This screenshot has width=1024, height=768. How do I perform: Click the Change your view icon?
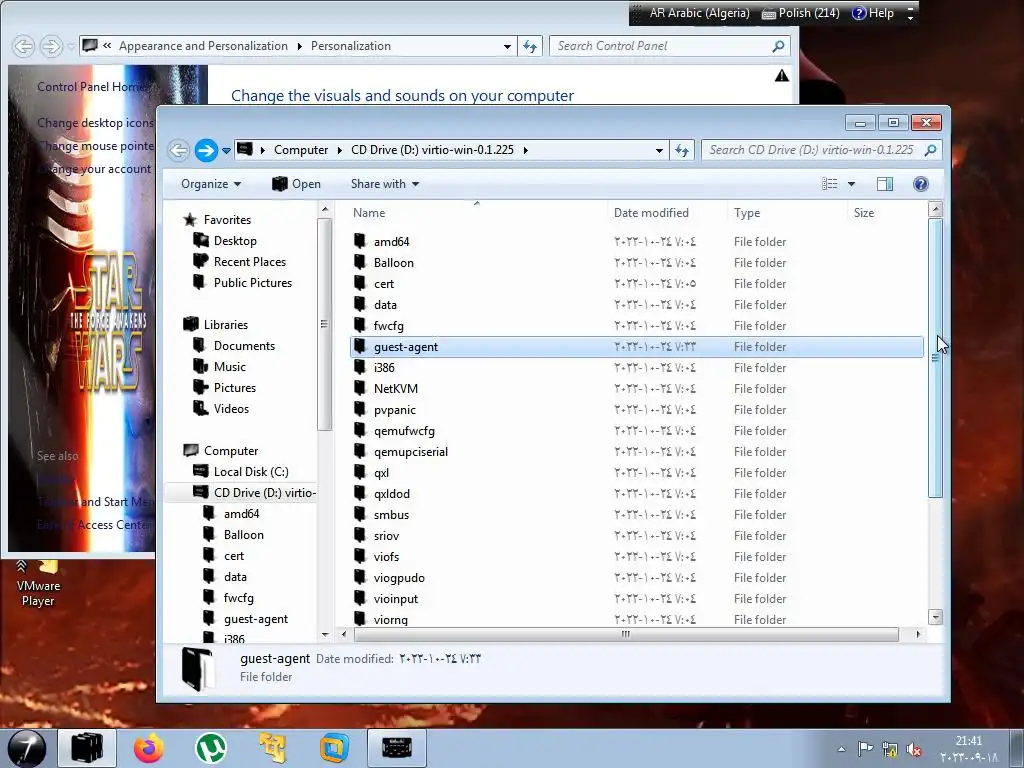(x=829, y=184)
